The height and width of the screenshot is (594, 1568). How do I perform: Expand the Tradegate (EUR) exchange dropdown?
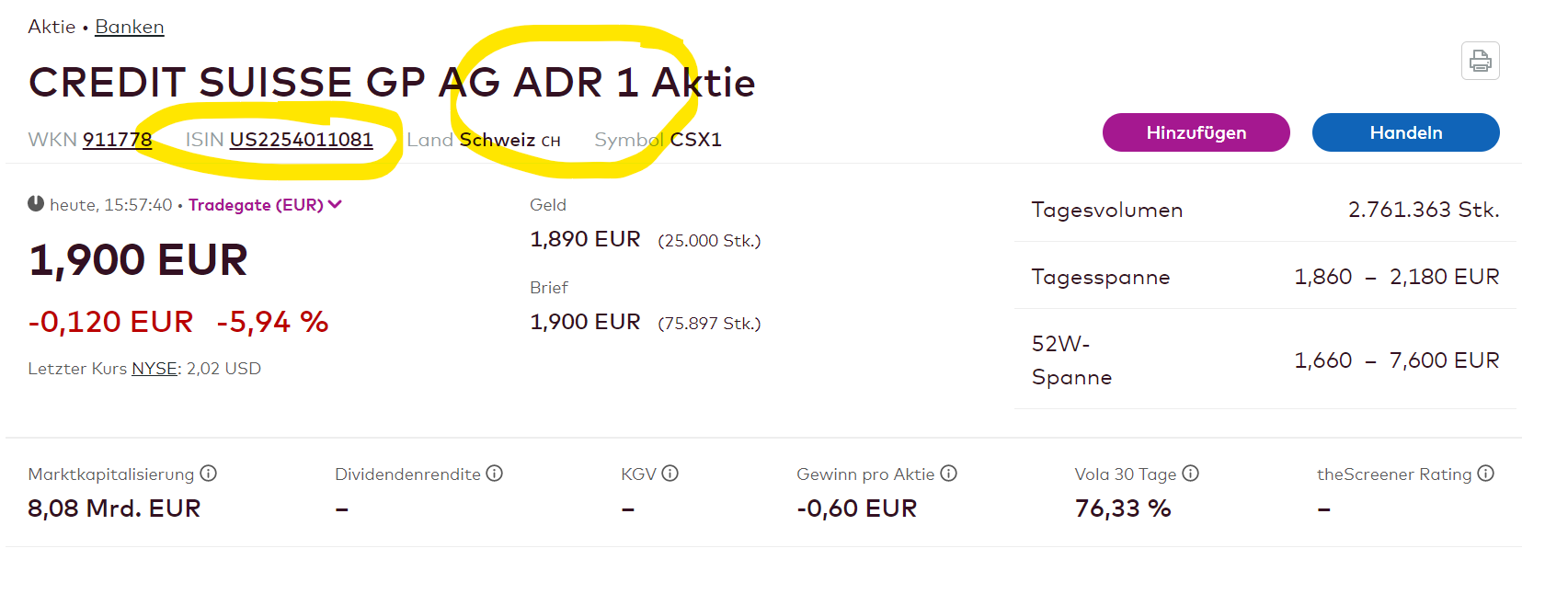265,205
